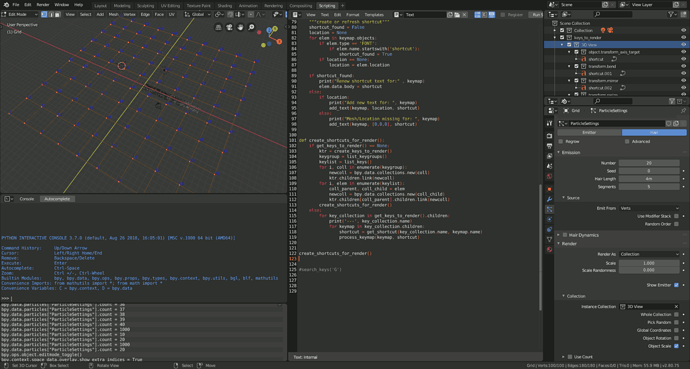Open the Render As Collection dropdown
Screen dimensions: 690x369
(649, 254)
